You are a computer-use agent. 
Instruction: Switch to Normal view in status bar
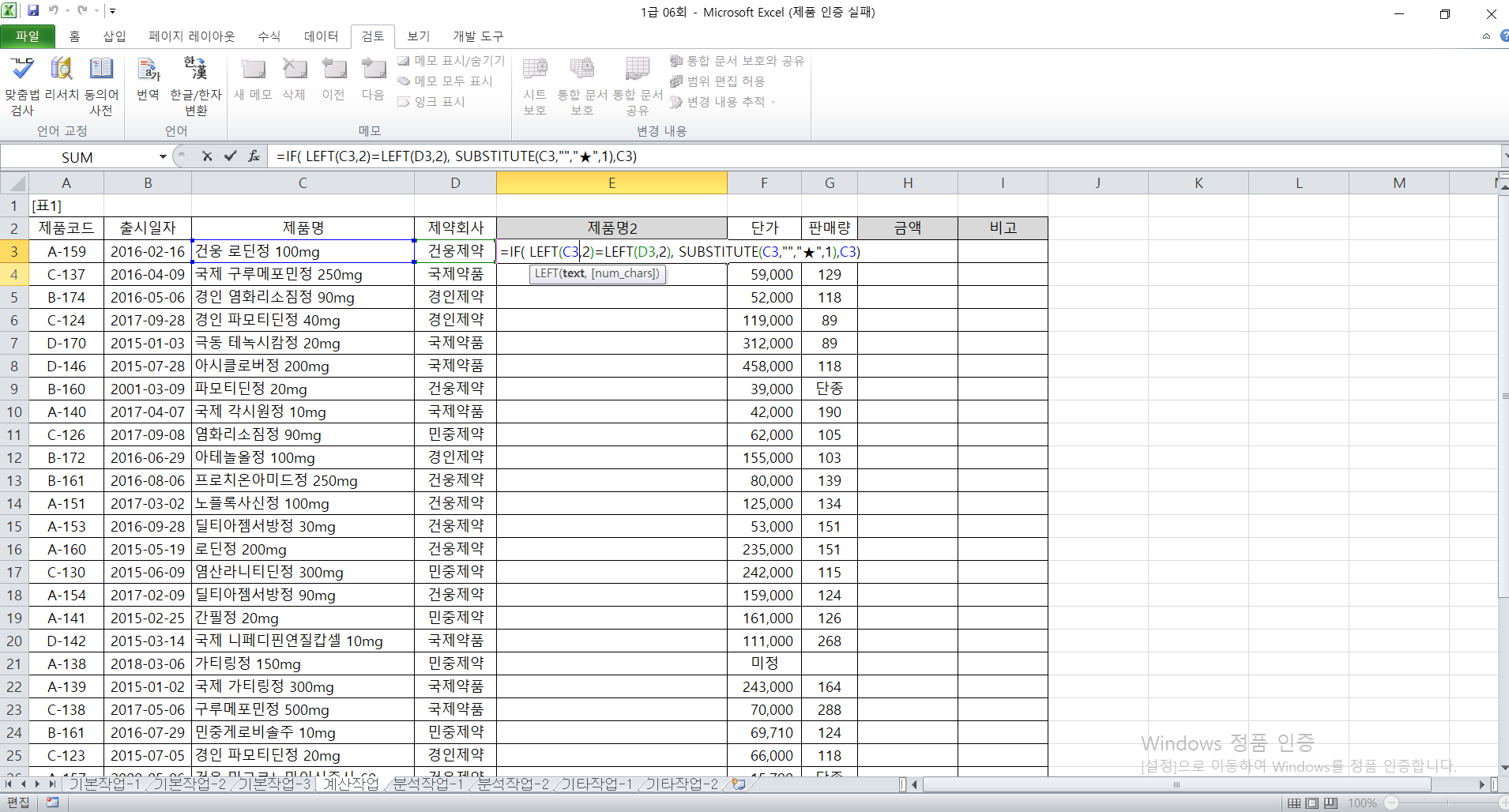click(x=1294, y=803)
